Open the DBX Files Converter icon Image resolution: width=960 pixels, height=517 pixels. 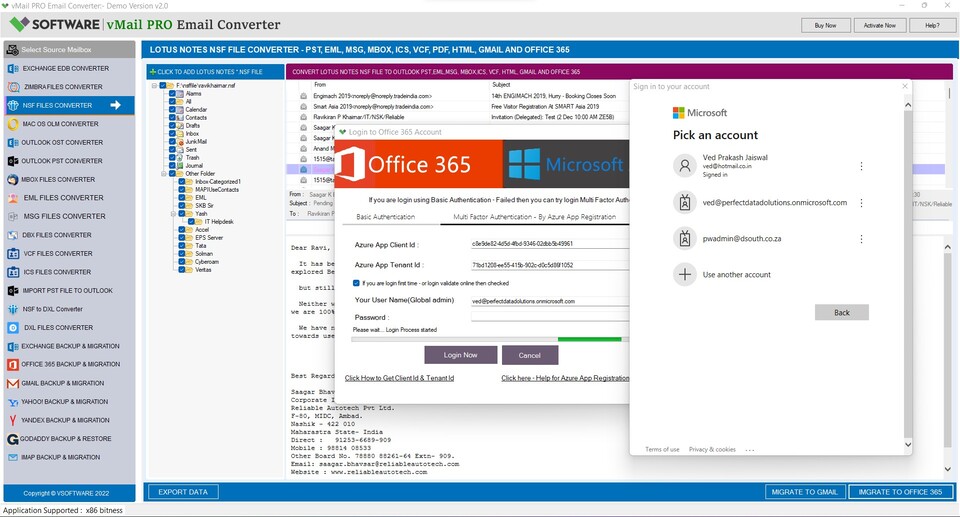[x=13, y=235]
